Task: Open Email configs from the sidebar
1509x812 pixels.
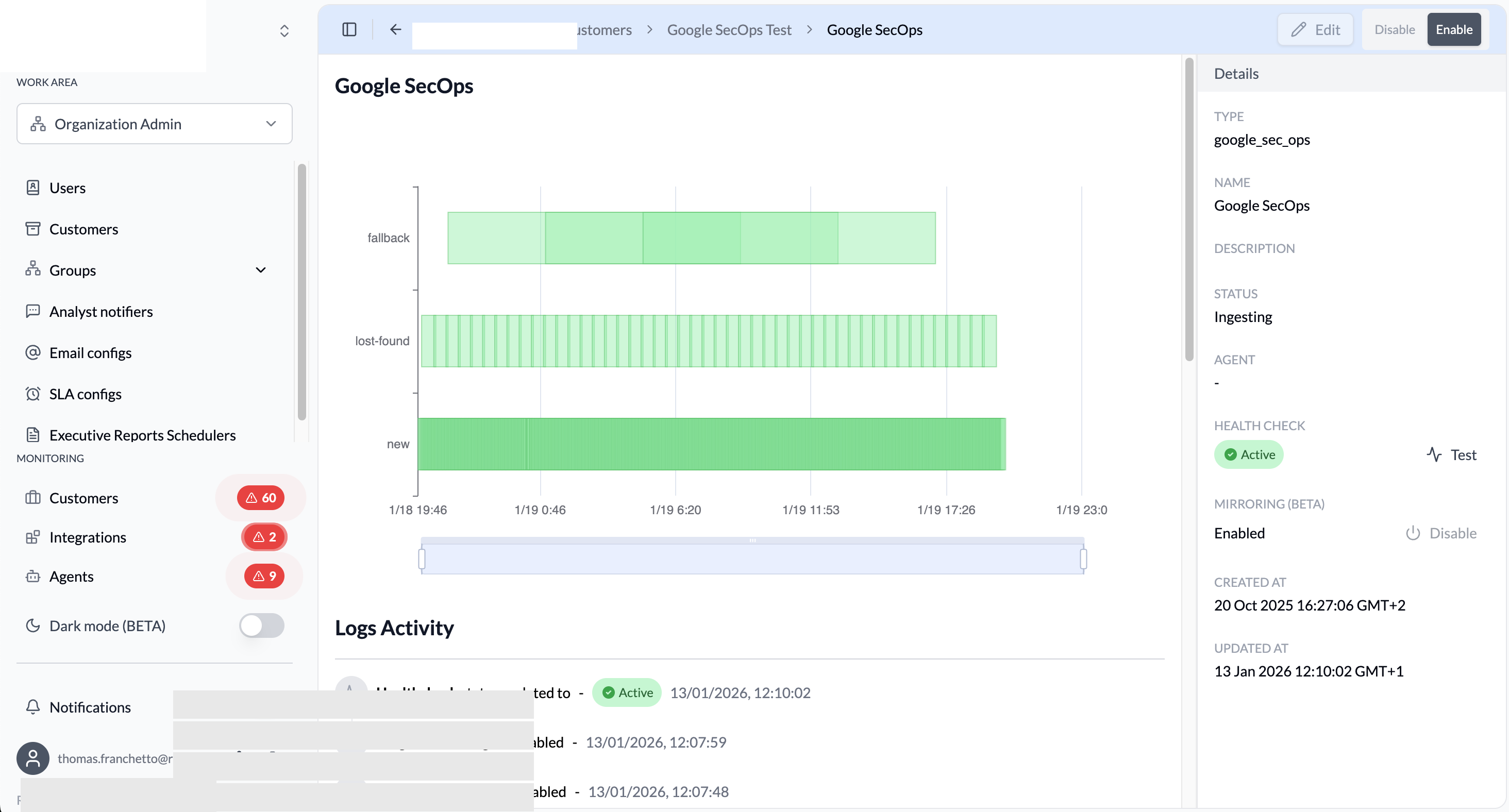Action: coord(90,352)
